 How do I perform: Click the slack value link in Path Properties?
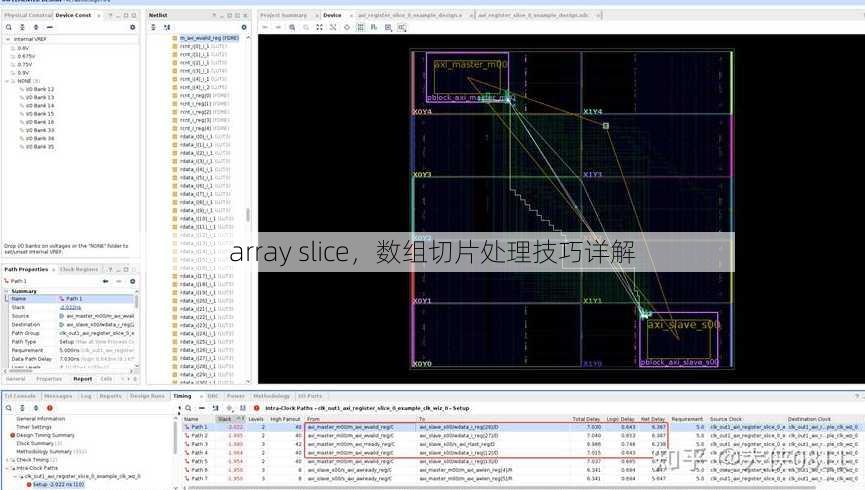[x=70, y=307]
